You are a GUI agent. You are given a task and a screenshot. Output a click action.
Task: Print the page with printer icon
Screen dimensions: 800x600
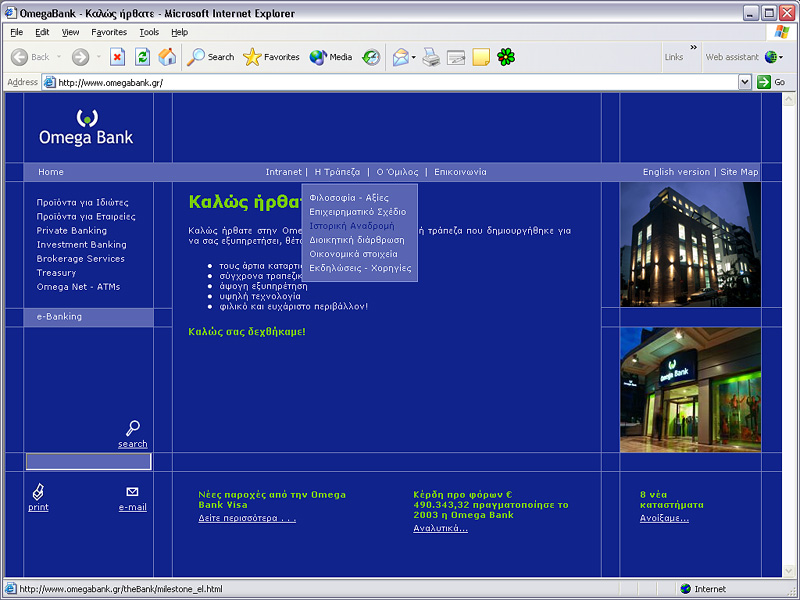click(x=431, y=57)
